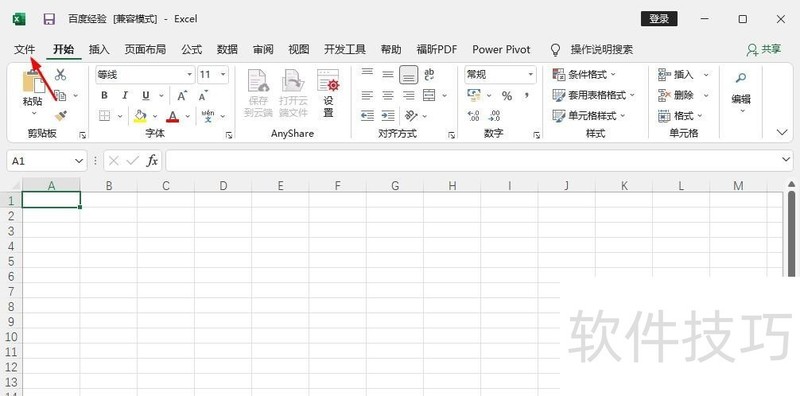Decrease font size with smaller A
This screenshot has height=396, width=800.
click(x=203, y=95)
